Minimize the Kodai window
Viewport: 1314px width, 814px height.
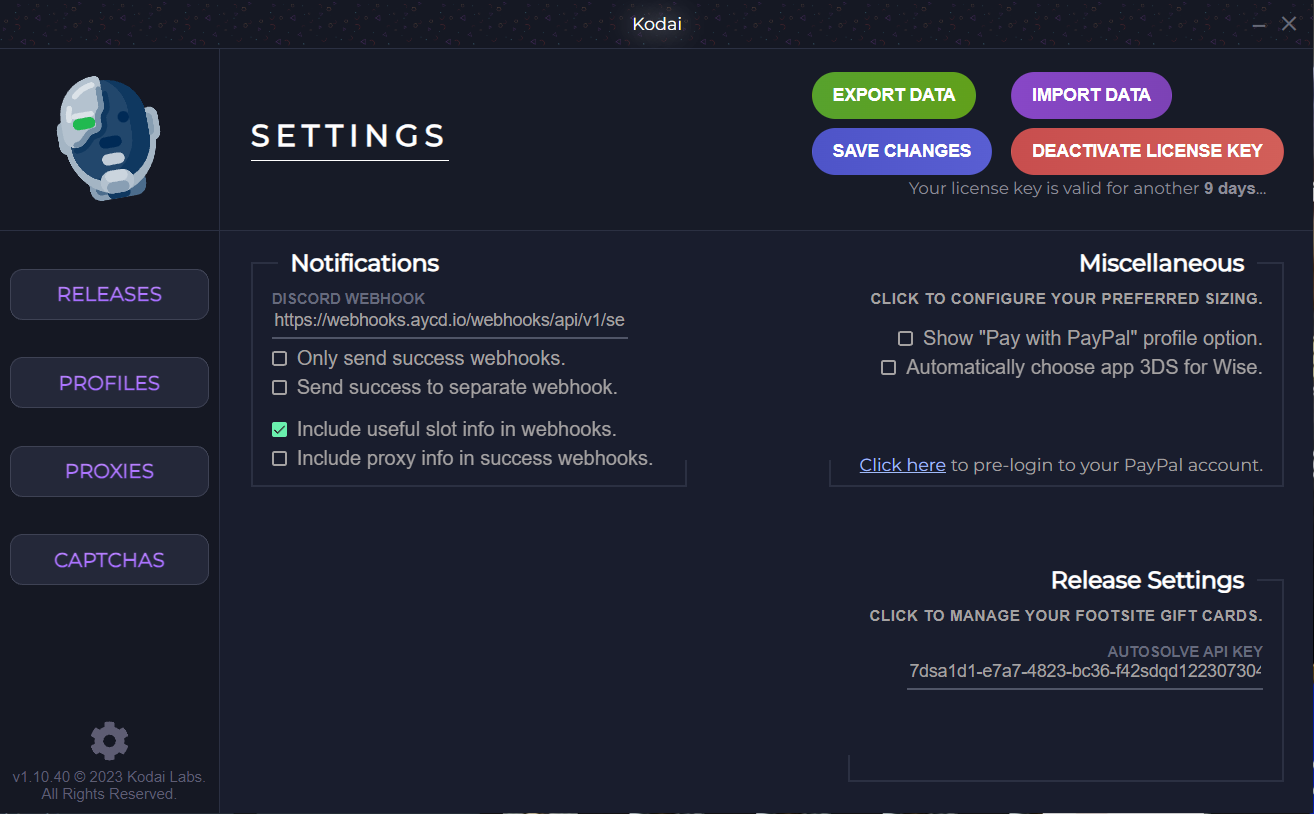point(1259,25)
